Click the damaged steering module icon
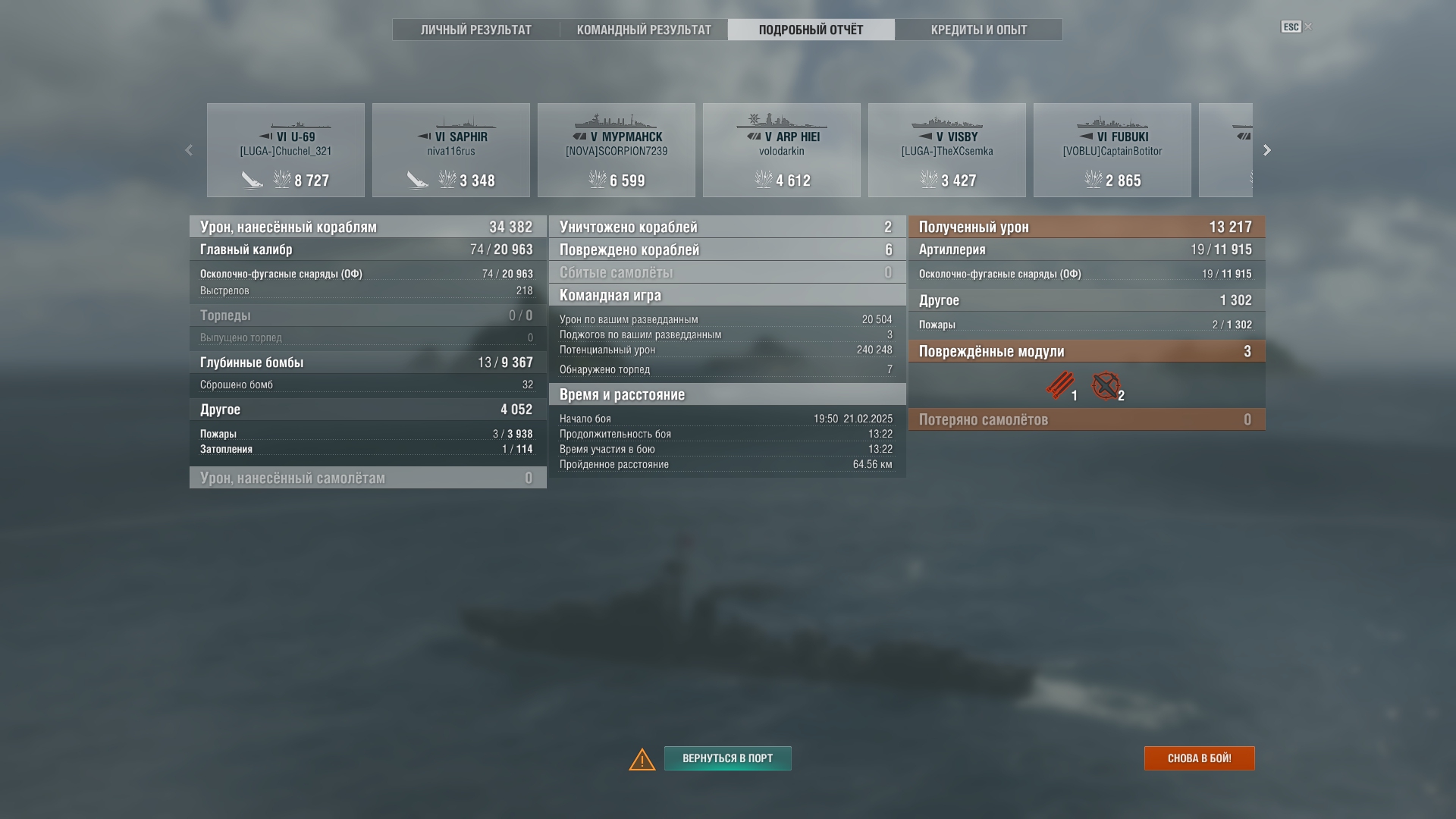 point(1105,385)
